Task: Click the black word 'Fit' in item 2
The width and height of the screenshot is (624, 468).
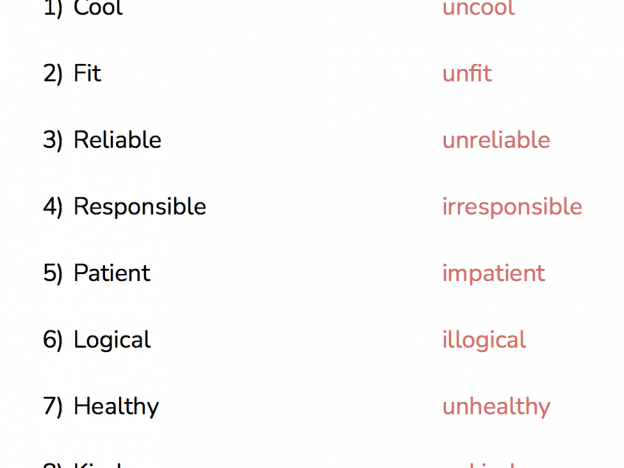Action: pyautogui.click(x=87, y=73)
